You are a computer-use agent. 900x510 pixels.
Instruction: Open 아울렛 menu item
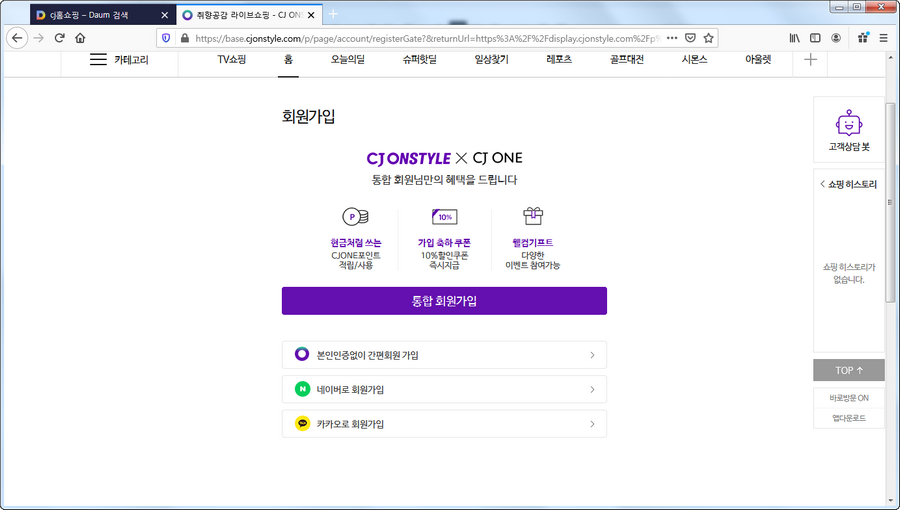point(758,59)
